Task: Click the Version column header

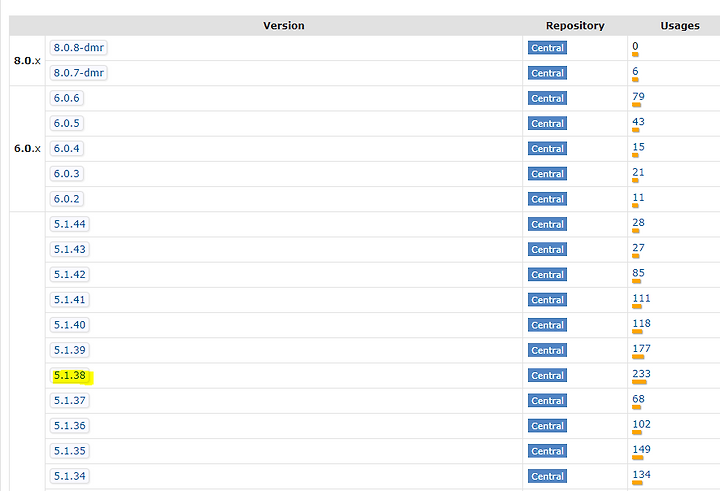Action: (284, 26)
